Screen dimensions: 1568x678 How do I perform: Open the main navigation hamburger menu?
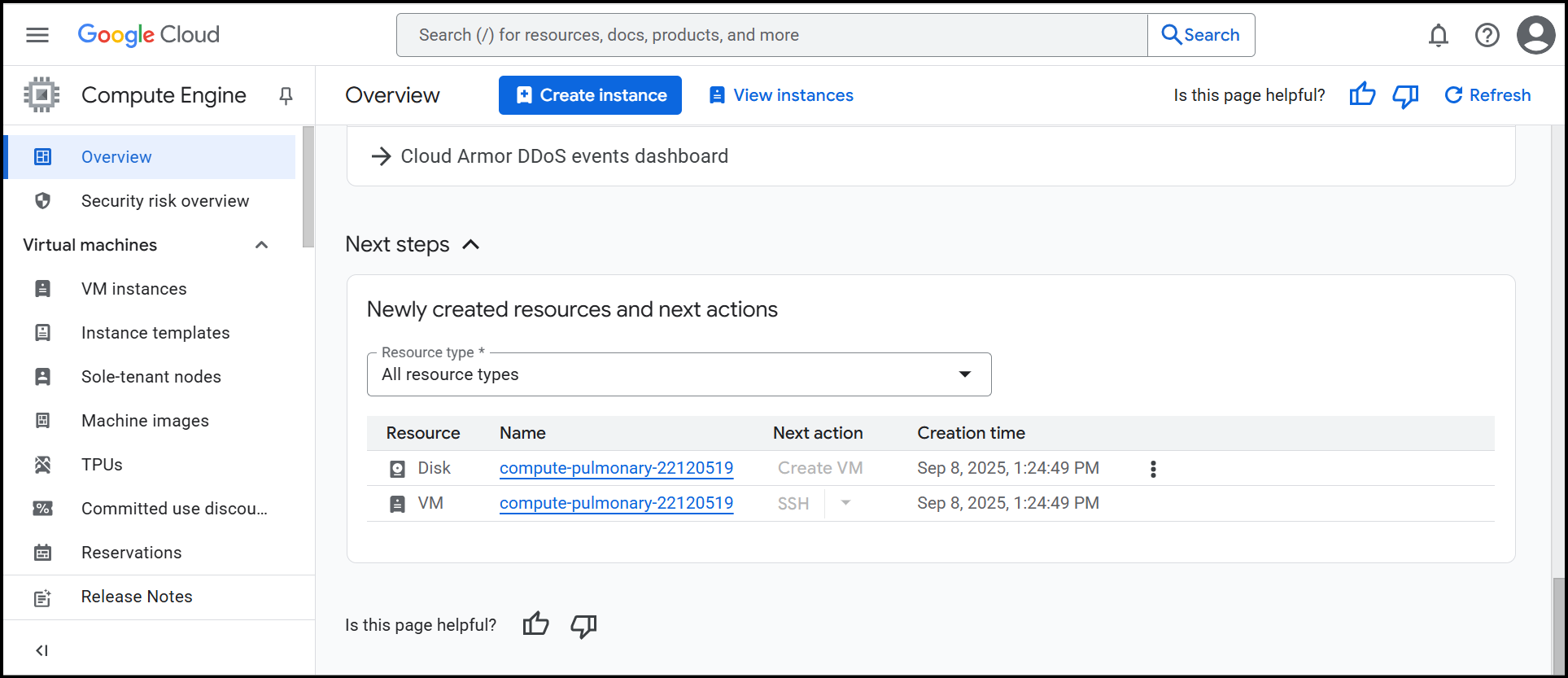pyautogui.click(x=37, y=35)
